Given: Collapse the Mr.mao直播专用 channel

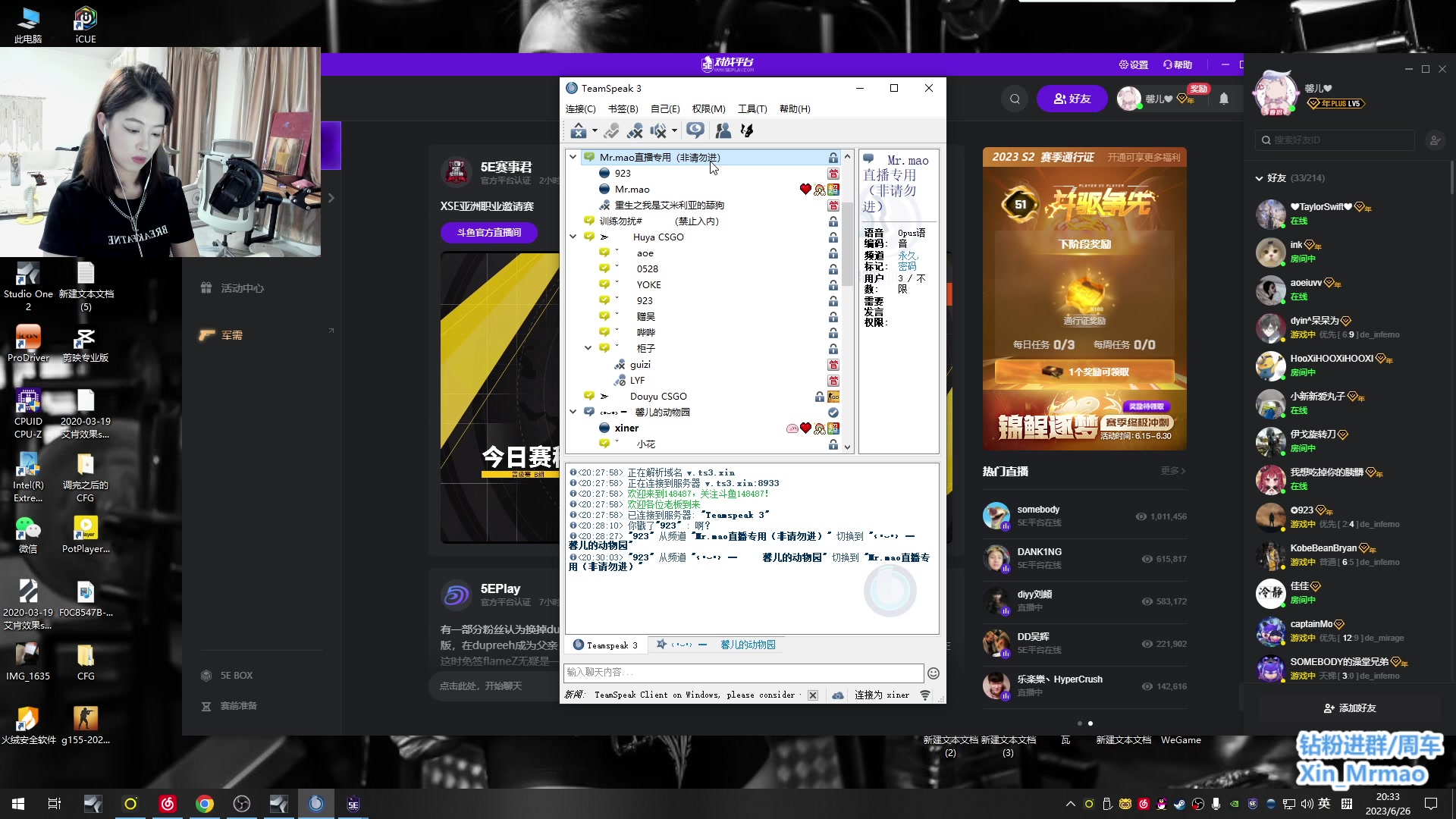Looking at the screenshot, I should coord(573,157).
